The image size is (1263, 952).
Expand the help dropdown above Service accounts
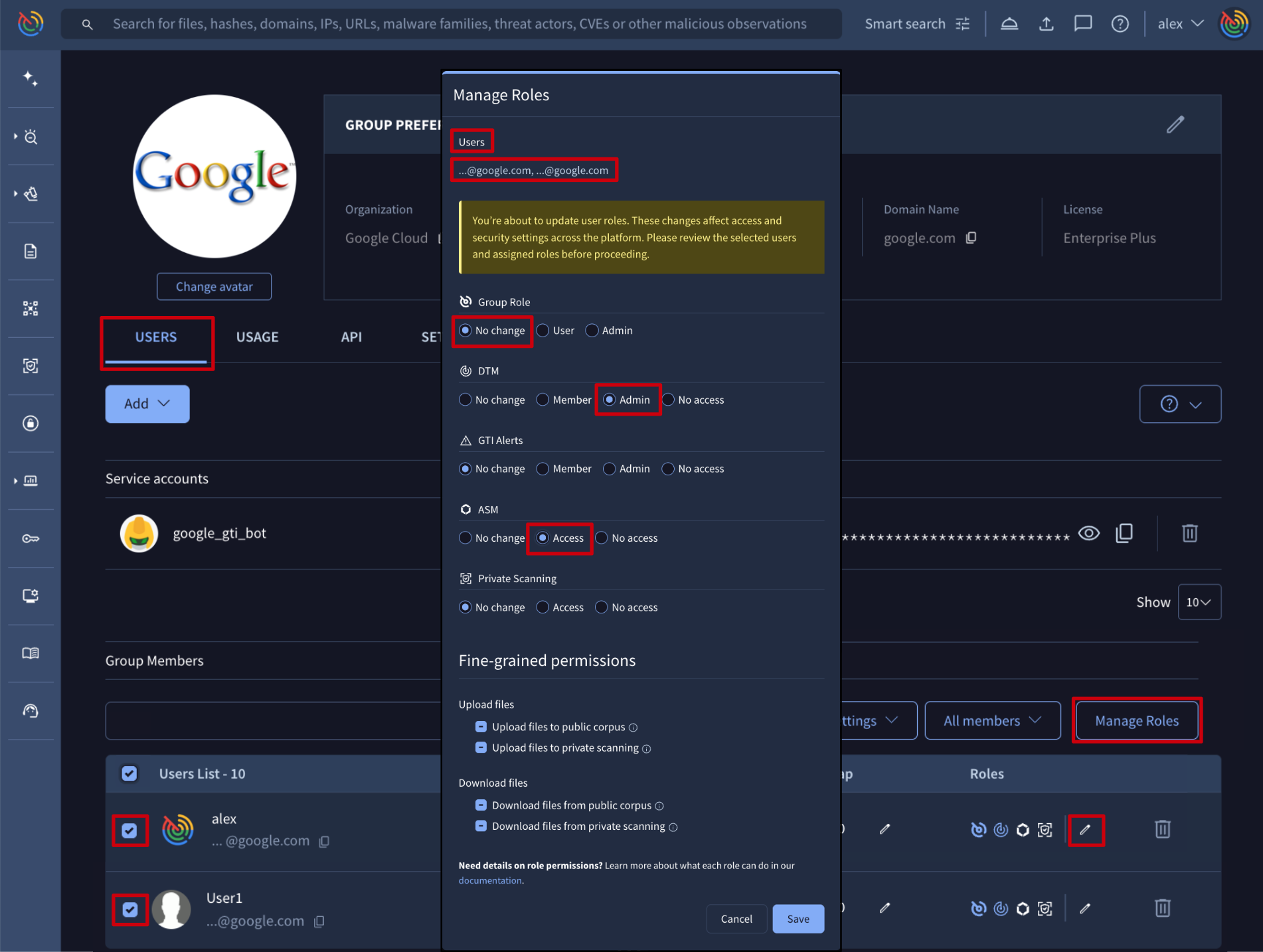coord(1180,404)
